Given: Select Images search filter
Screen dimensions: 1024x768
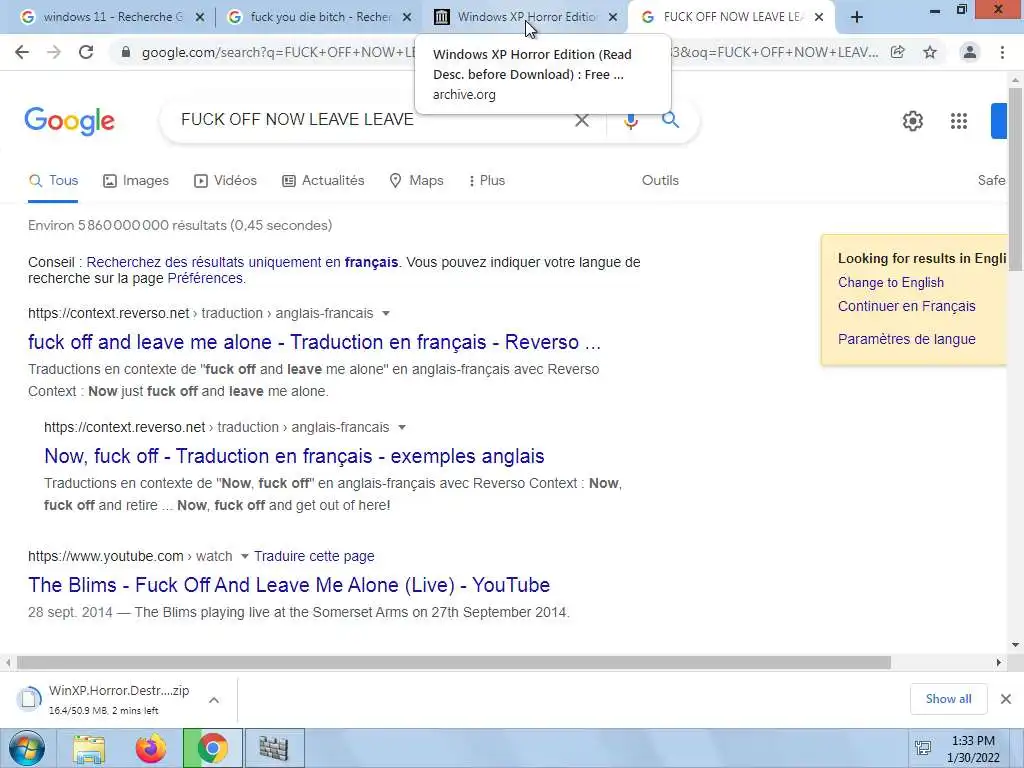Looking at the screenshot, I should coord(136,181).
